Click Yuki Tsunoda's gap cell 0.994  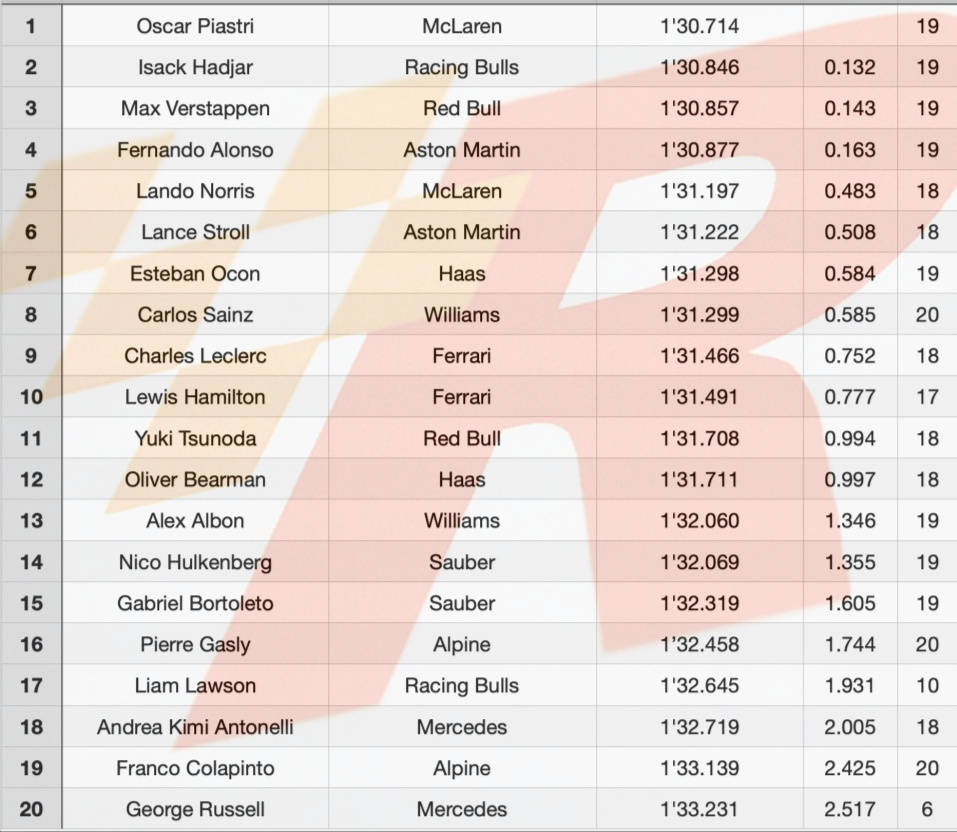[x=849, y=438]
